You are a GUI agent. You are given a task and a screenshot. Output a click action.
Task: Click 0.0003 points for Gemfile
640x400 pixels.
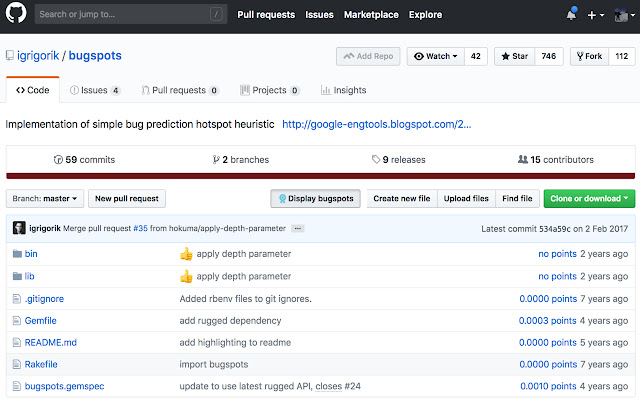click(x=547, y=321)
